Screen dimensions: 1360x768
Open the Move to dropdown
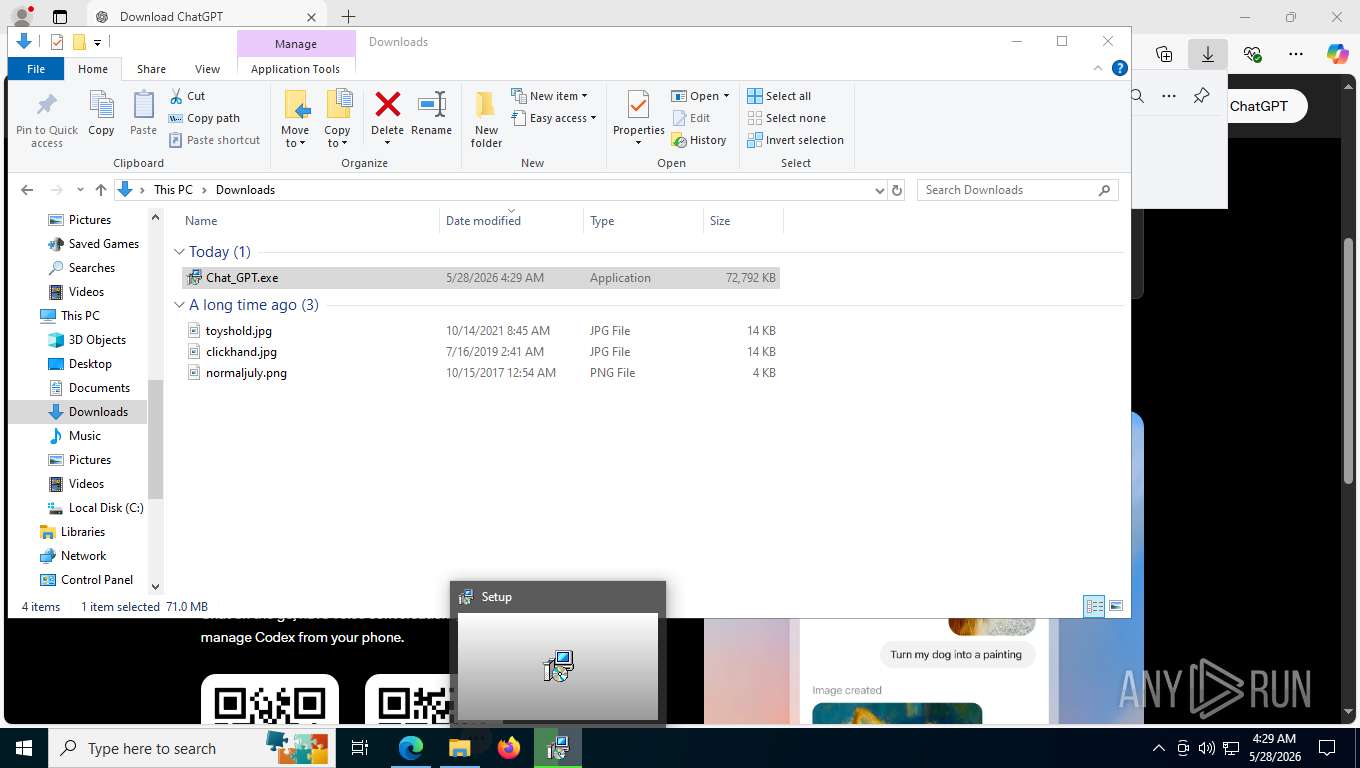pyautogui.click(x=295, y=143)
